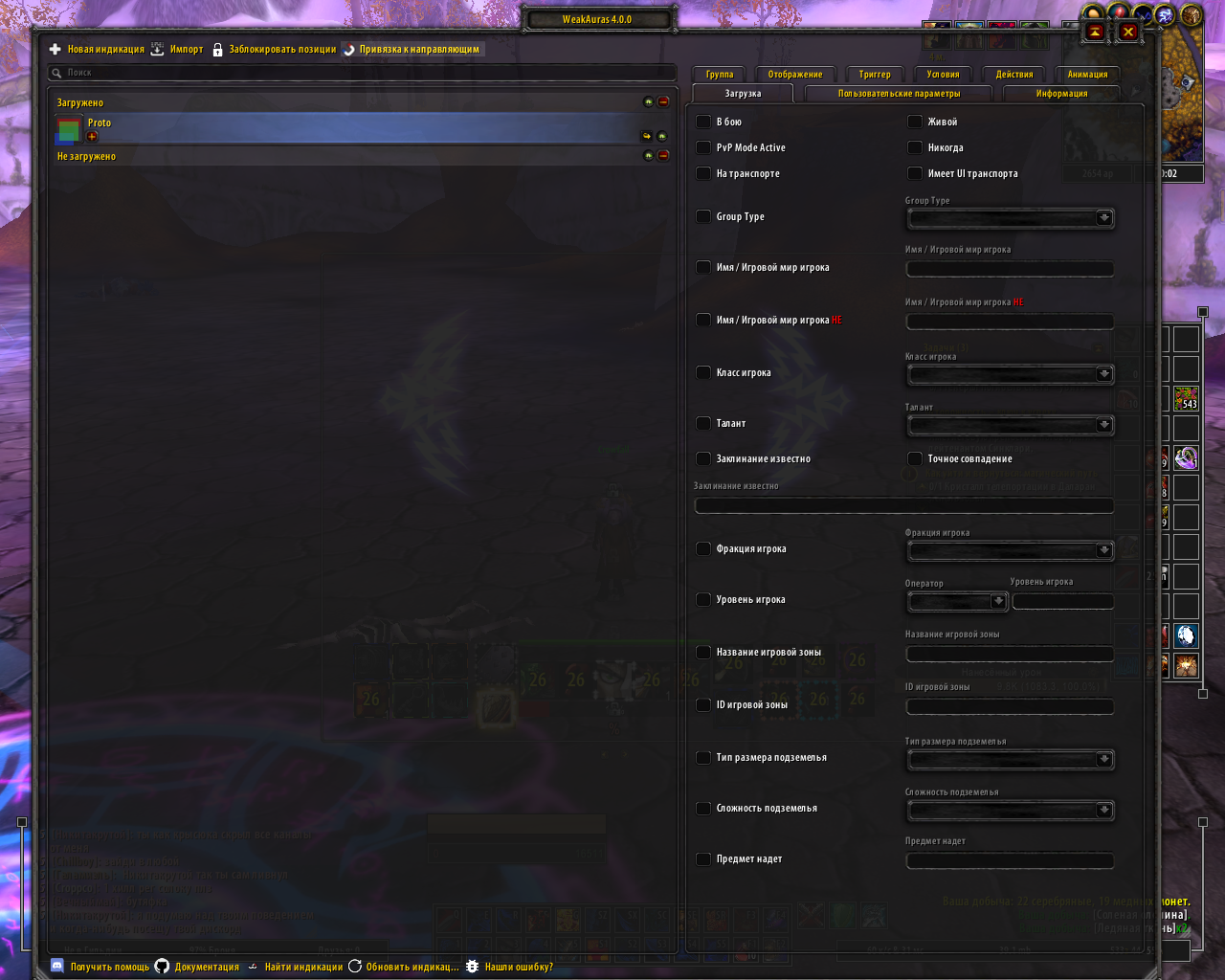The height and width of the screenshot is (980, 1225).
Task: Open the Анимация tab
Action: point(1088,74)
